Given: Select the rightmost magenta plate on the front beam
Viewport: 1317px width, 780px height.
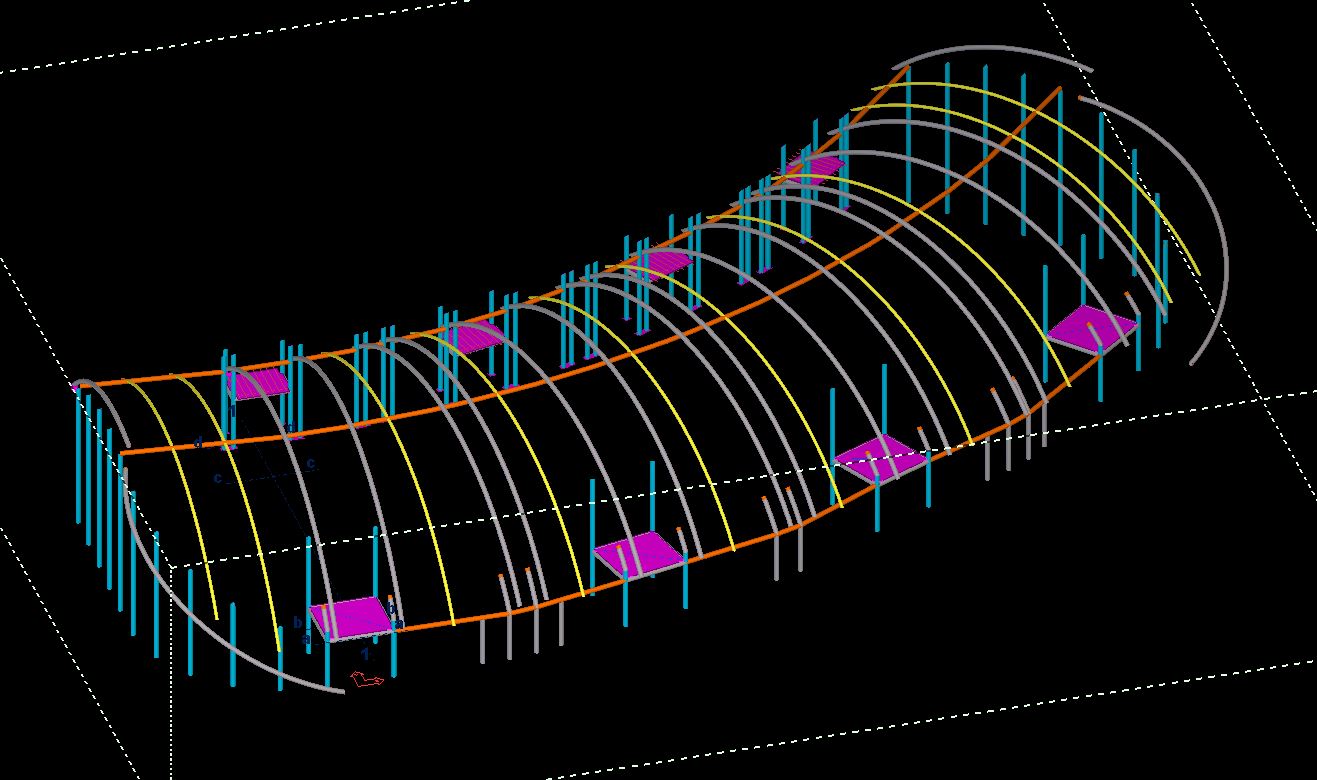Looking at the screenshot, I should pos(1092,329).
